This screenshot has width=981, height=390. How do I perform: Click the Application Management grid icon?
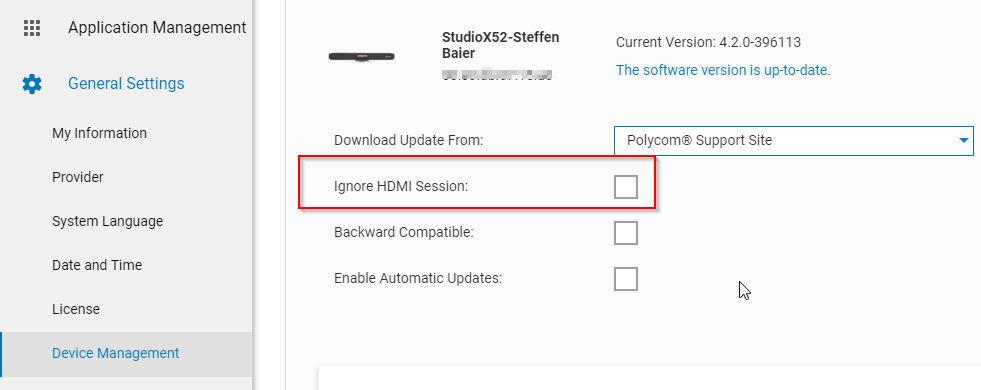31,28
